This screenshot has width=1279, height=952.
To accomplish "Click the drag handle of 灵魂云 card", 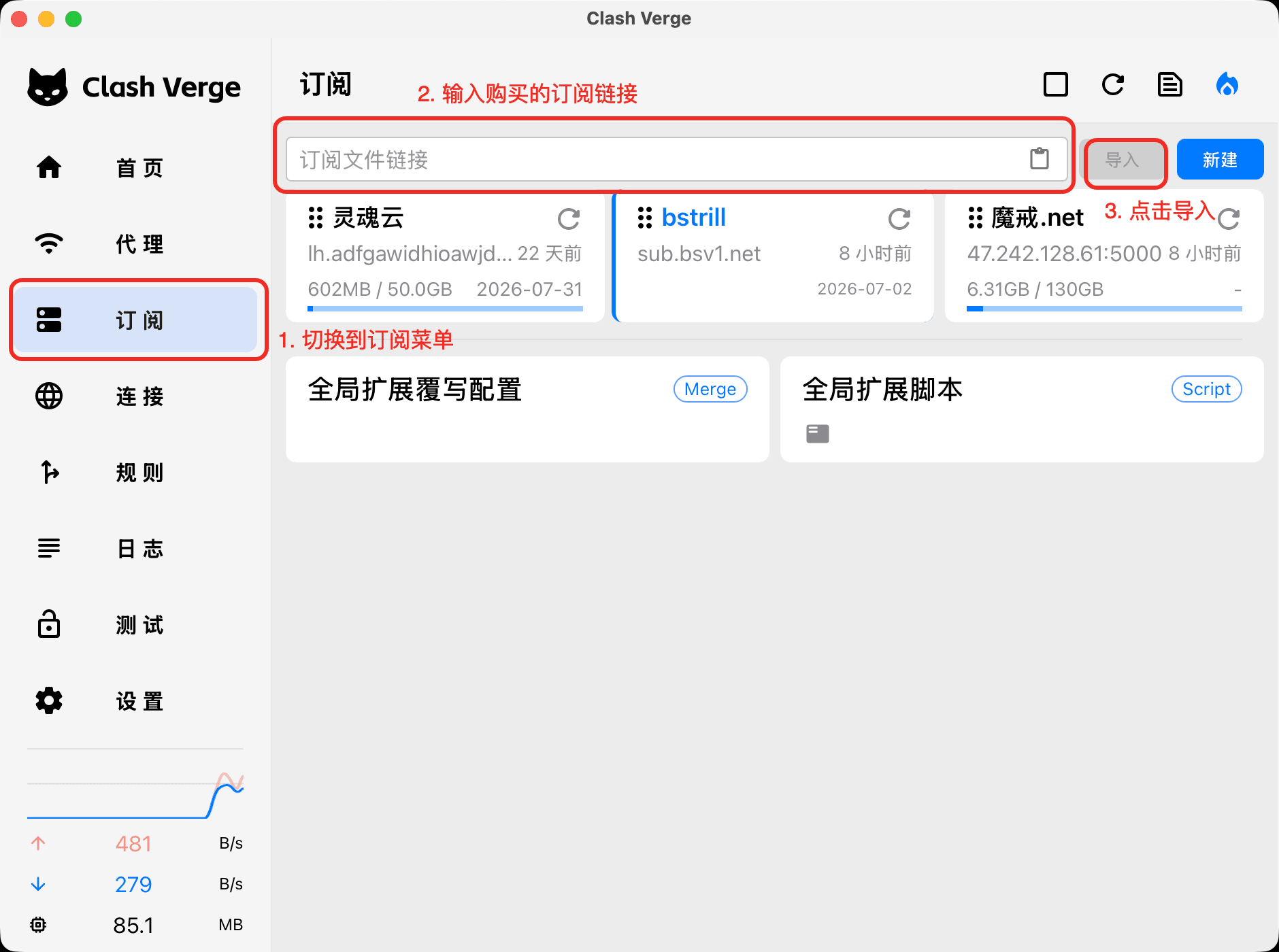I will (x=315, y=218).
